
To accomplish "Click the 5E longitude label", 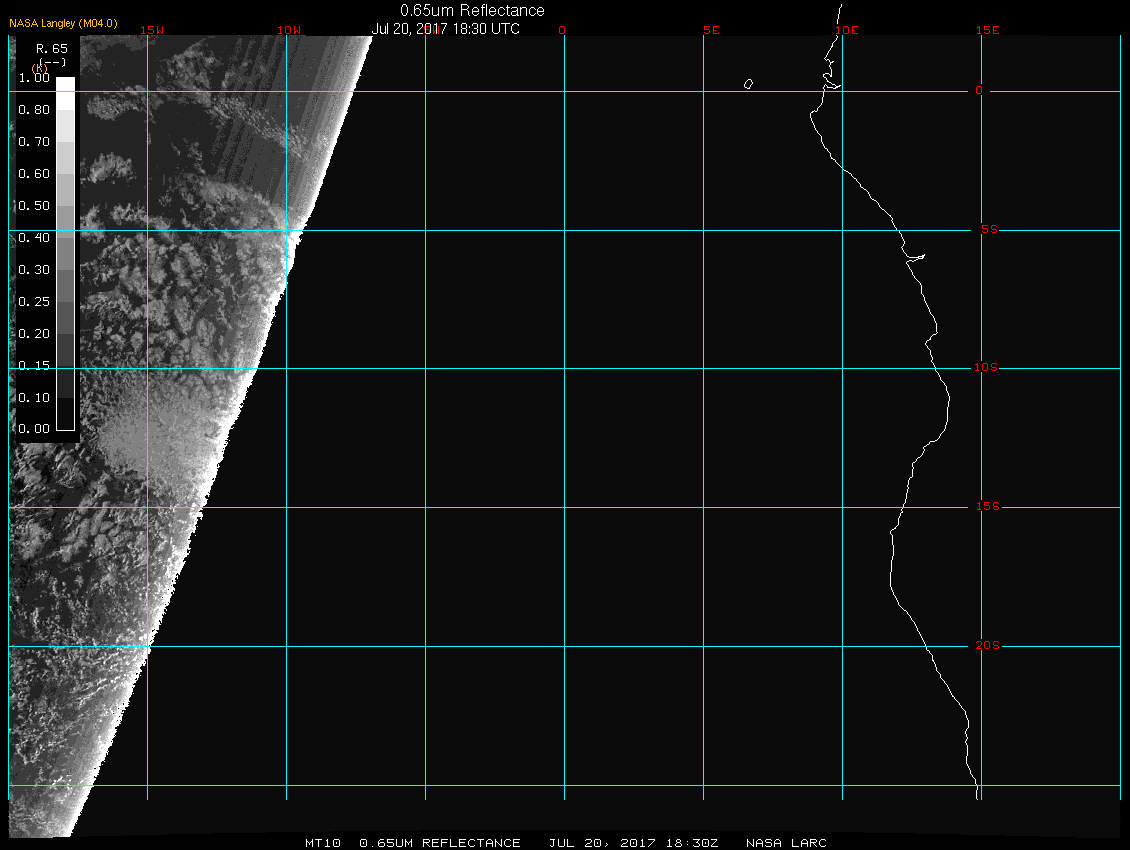I will tap(711, 30).
